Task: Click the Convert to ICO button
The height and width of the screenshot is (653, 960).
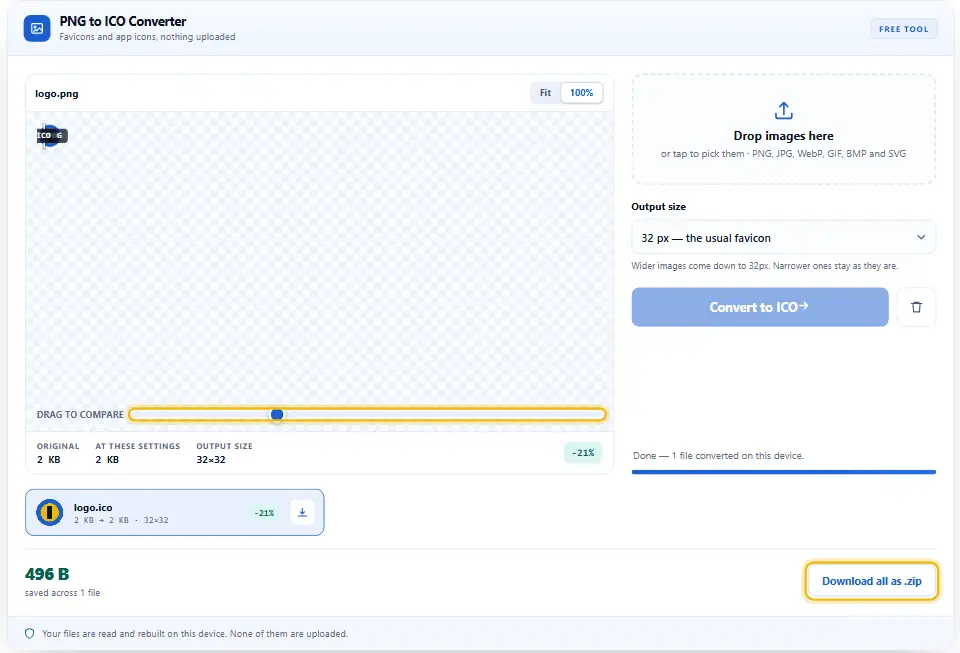Action: tap(759, 307)
